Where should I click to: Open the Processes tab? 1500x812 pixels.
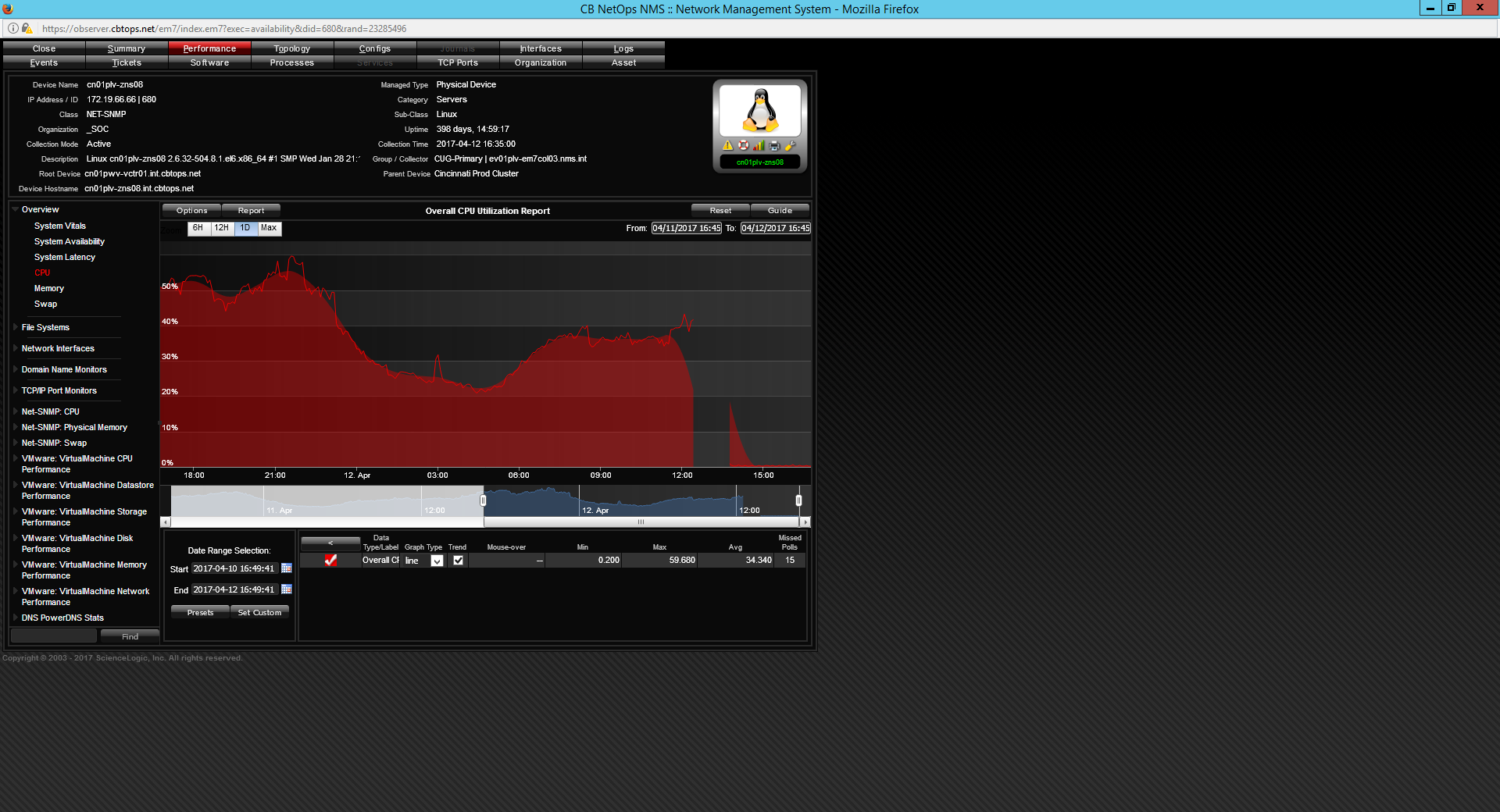pos(292,62)
